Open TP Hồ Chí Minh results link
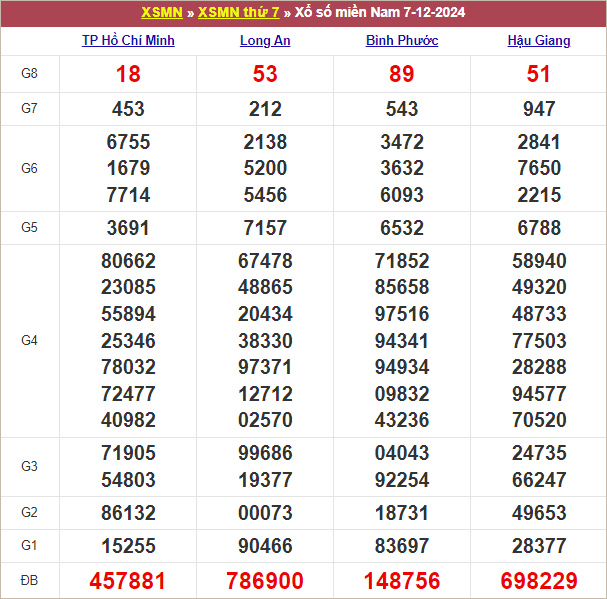Image resolution: width=607 pixels, height=599 pixels. click(128, 40)
